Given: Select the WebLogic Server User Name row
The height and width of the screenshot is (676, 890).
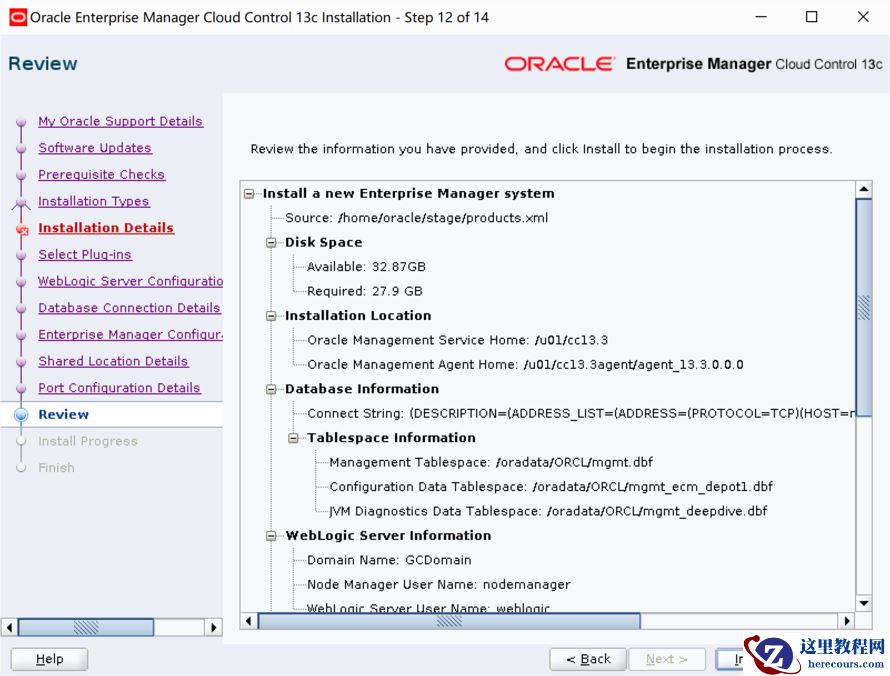Looking at the screenshot, I should coord(428,607).
